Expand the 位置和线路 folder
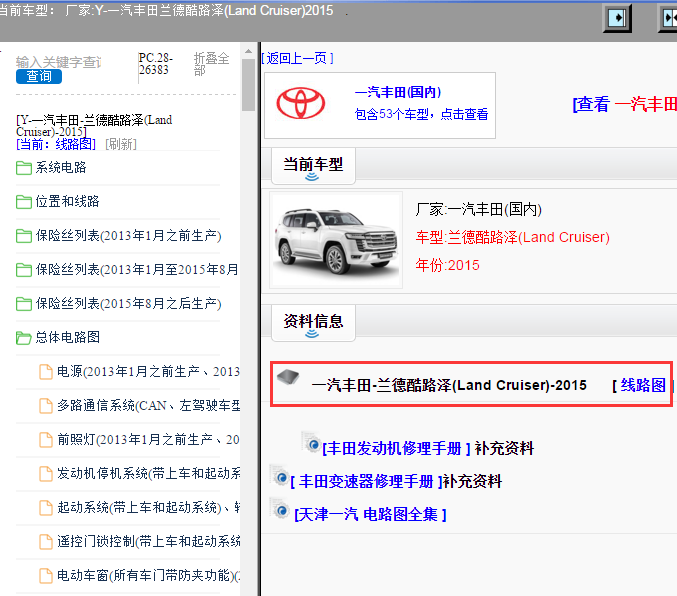 67,201
